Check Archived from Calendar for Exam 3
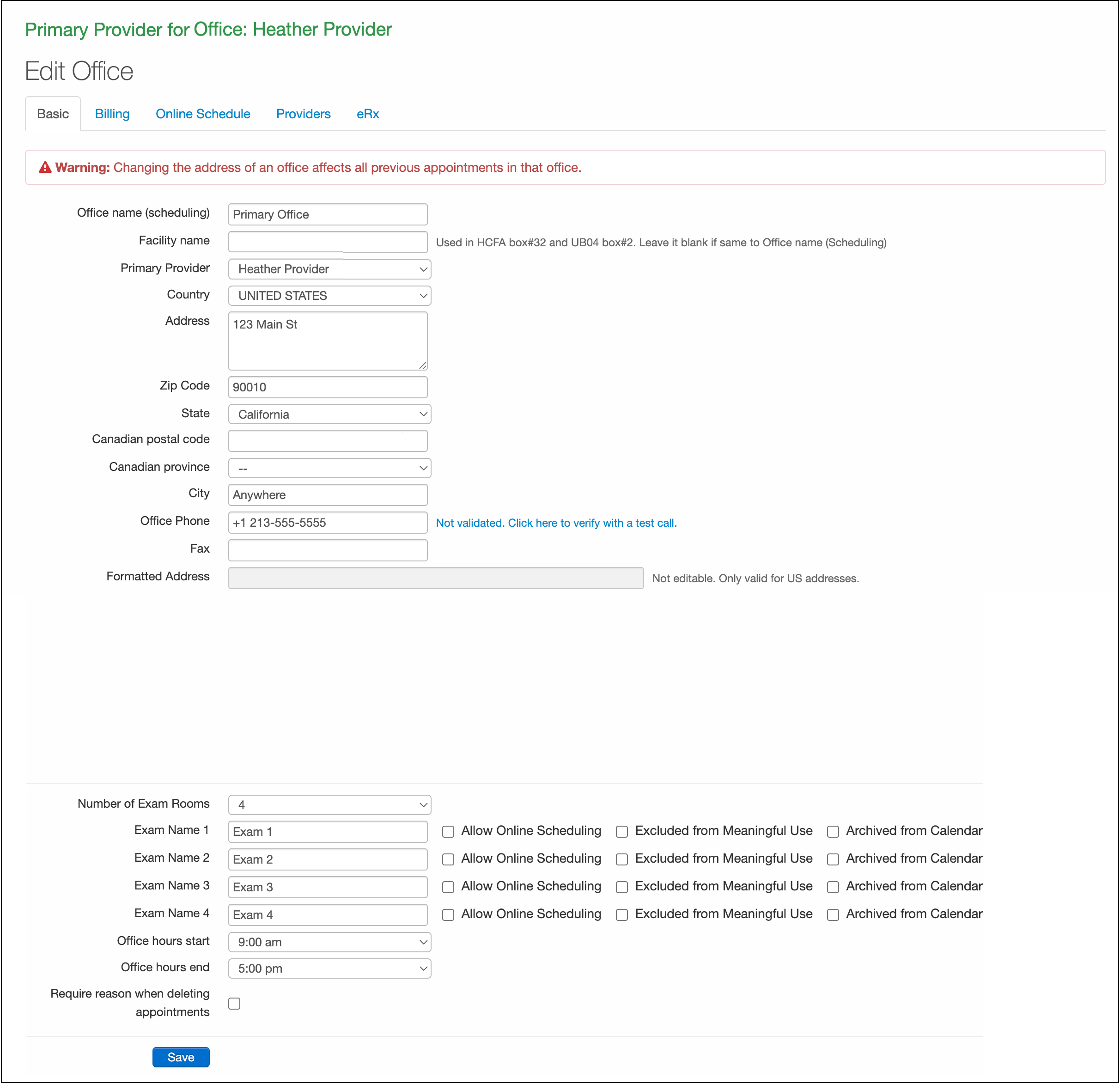 [x=833, y=887]
